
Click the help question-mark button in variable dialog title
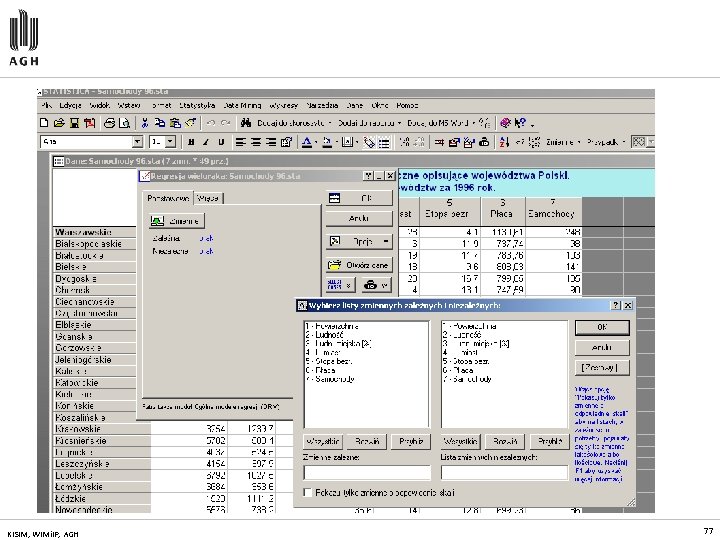coord(616,305)
